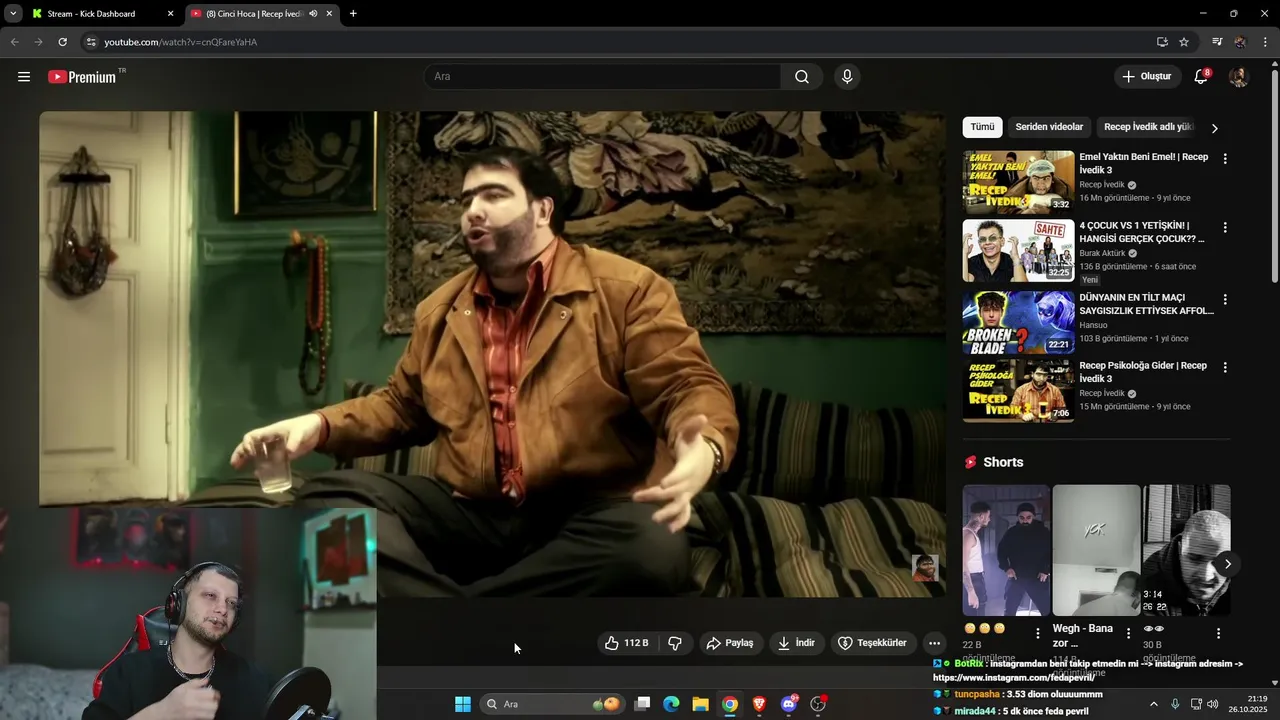Go back in browser history
Screen dimensions: 1280x720
[x=14, y=42]
